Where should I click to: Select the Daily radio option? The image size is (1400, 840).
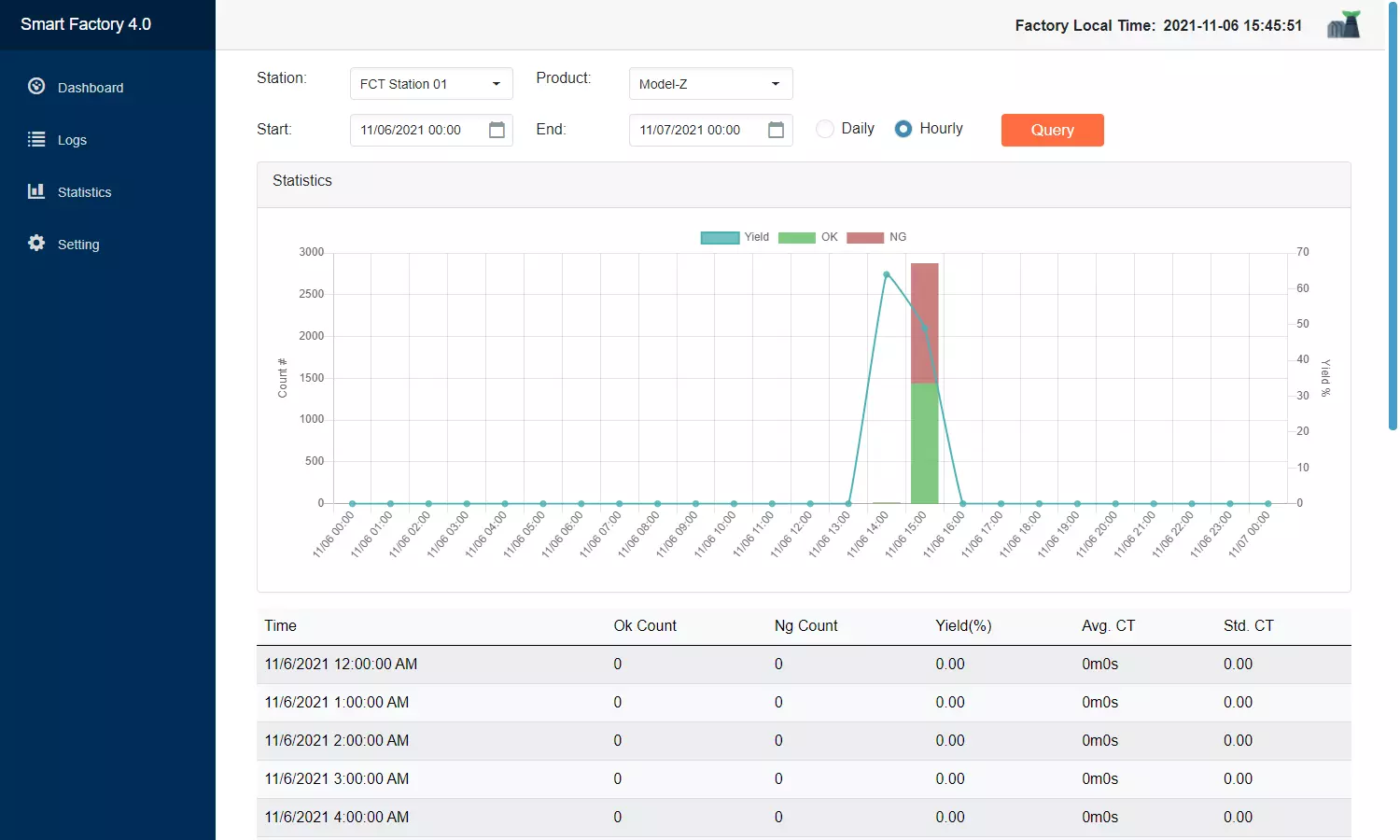click(825, 129)
